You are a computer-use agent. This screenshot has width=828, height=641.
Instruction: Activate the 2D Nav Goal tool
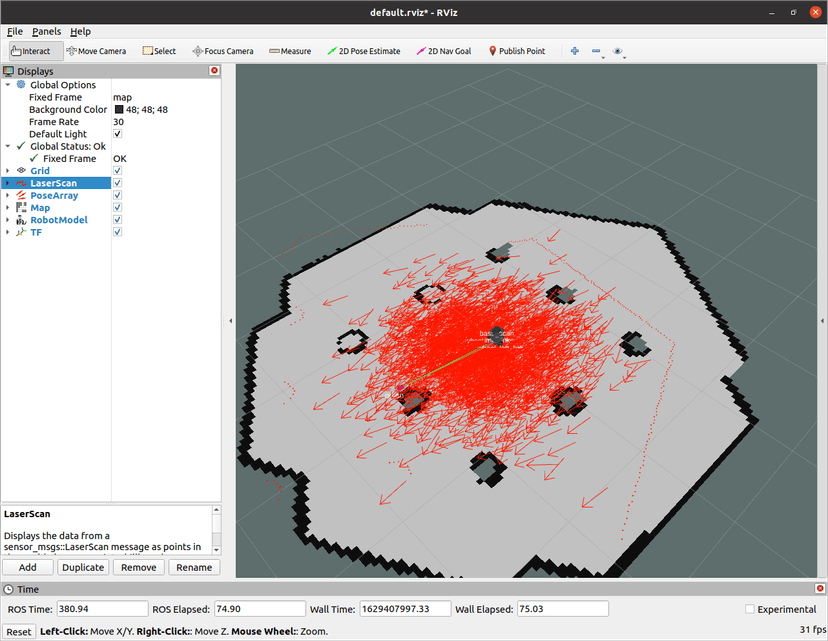click(x=443, y=51)
